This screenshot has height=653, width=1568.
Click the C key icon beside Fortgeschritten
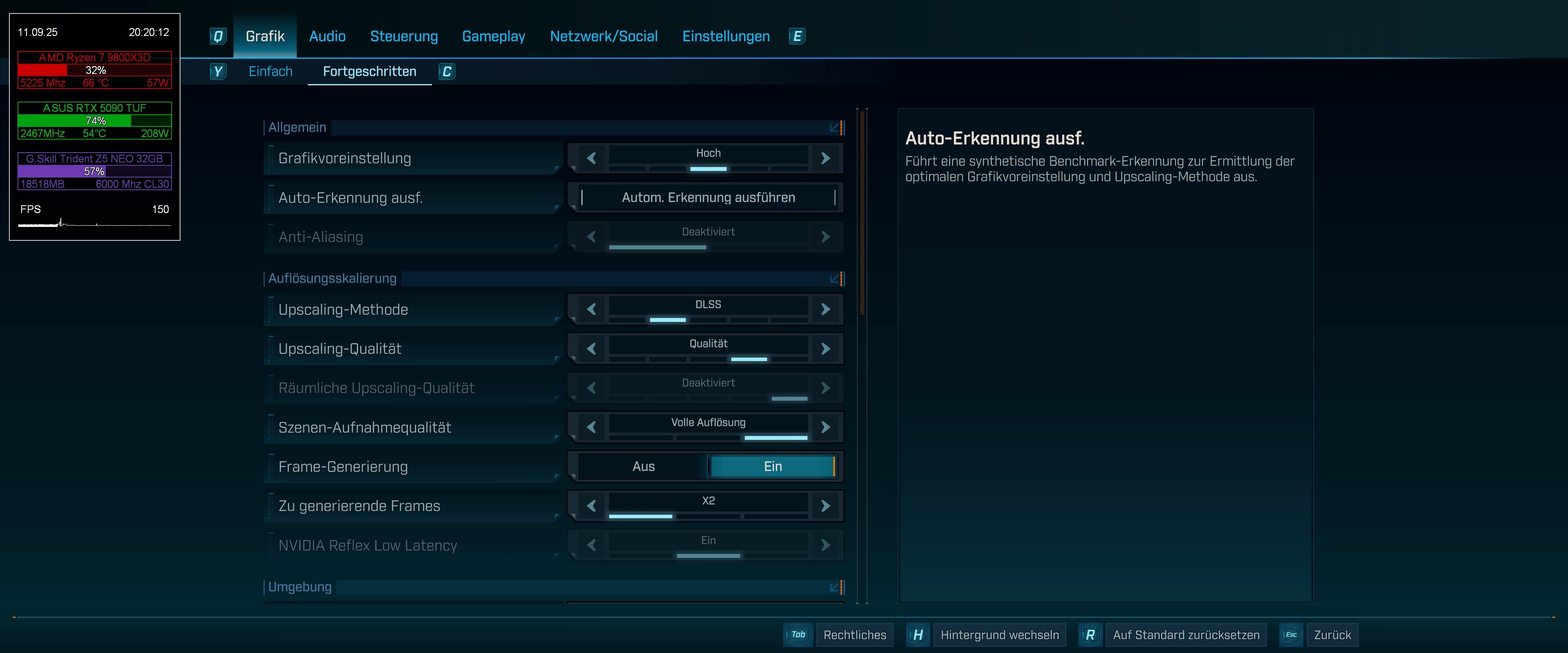click(447, 72)
